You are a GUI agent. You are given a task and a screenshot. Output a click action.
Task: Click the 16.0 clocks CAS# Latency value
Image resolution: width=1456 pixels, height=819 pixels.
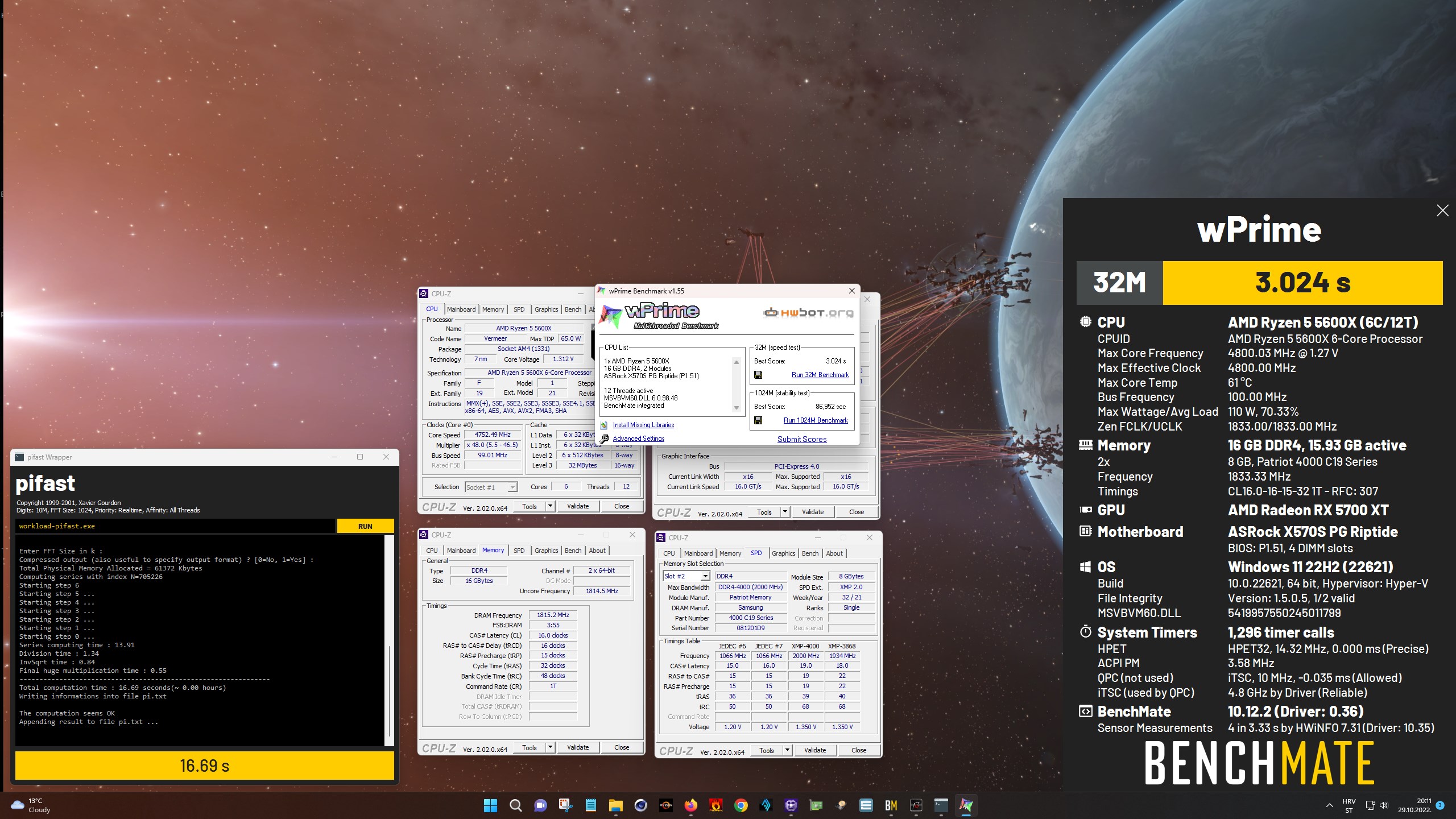(553, 635)
